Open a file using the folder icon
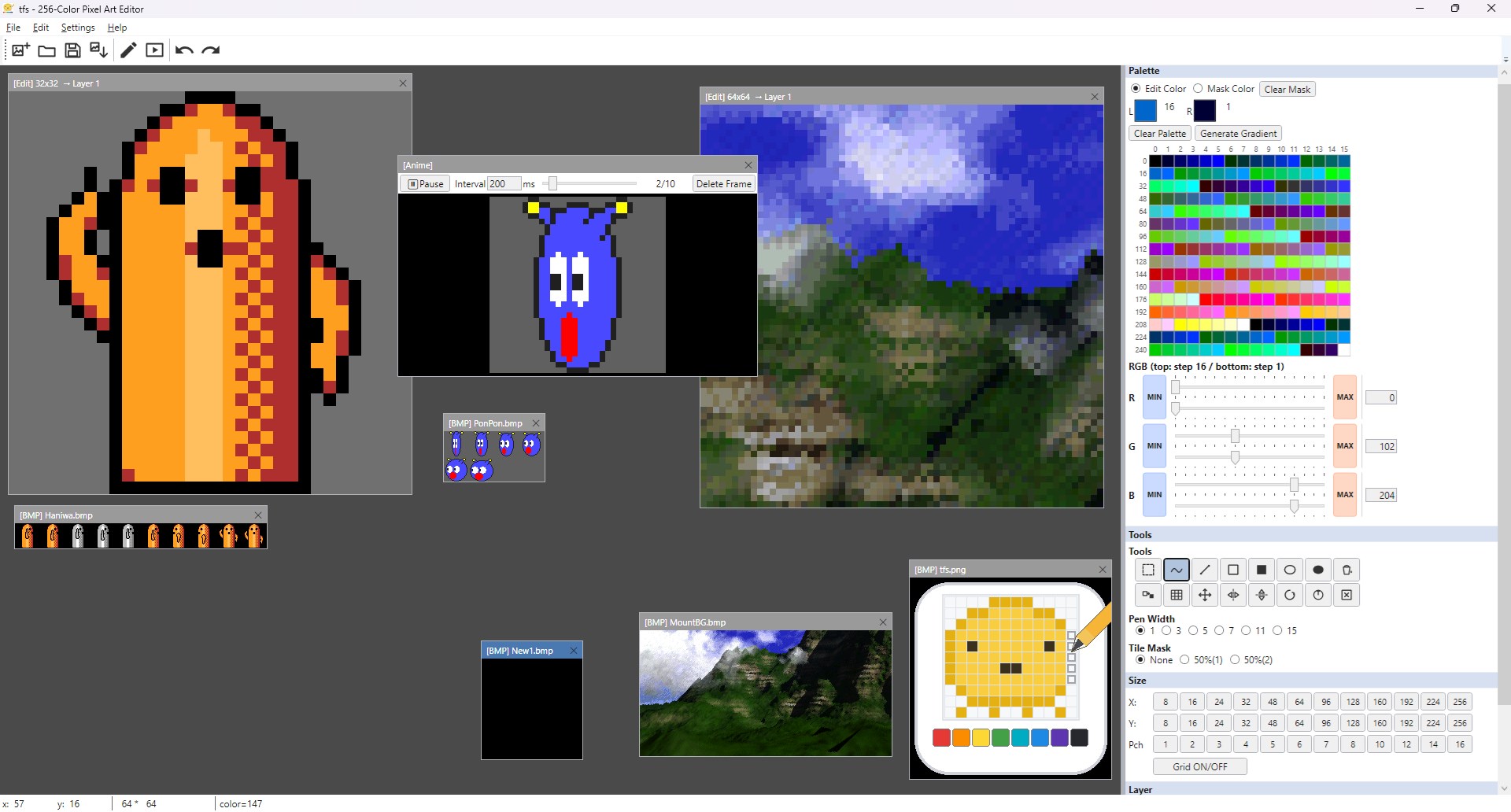1511x812 pixels. tap(47, 50)
